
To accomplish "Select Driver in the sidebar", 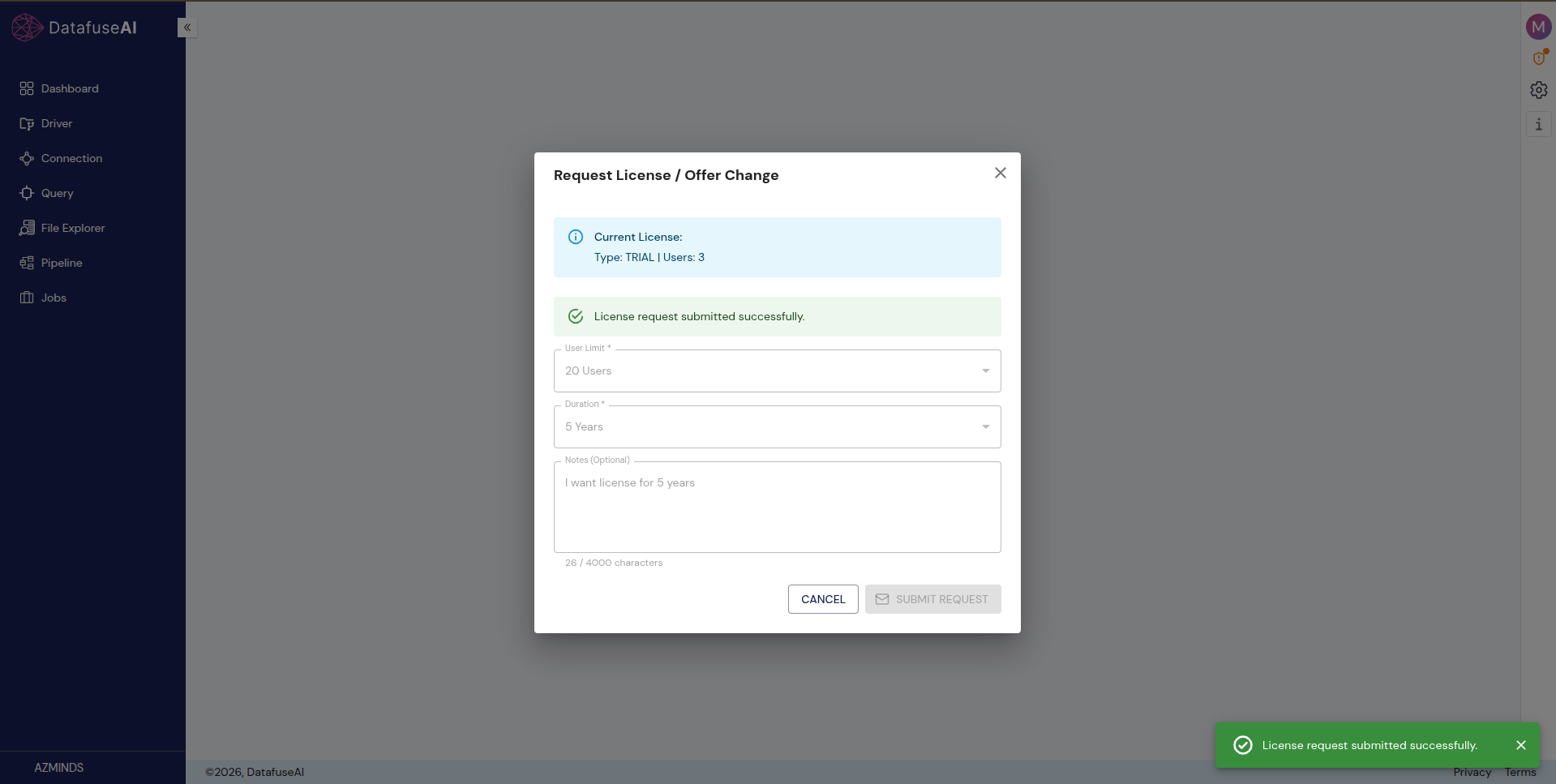I will (x=57, y=123).
